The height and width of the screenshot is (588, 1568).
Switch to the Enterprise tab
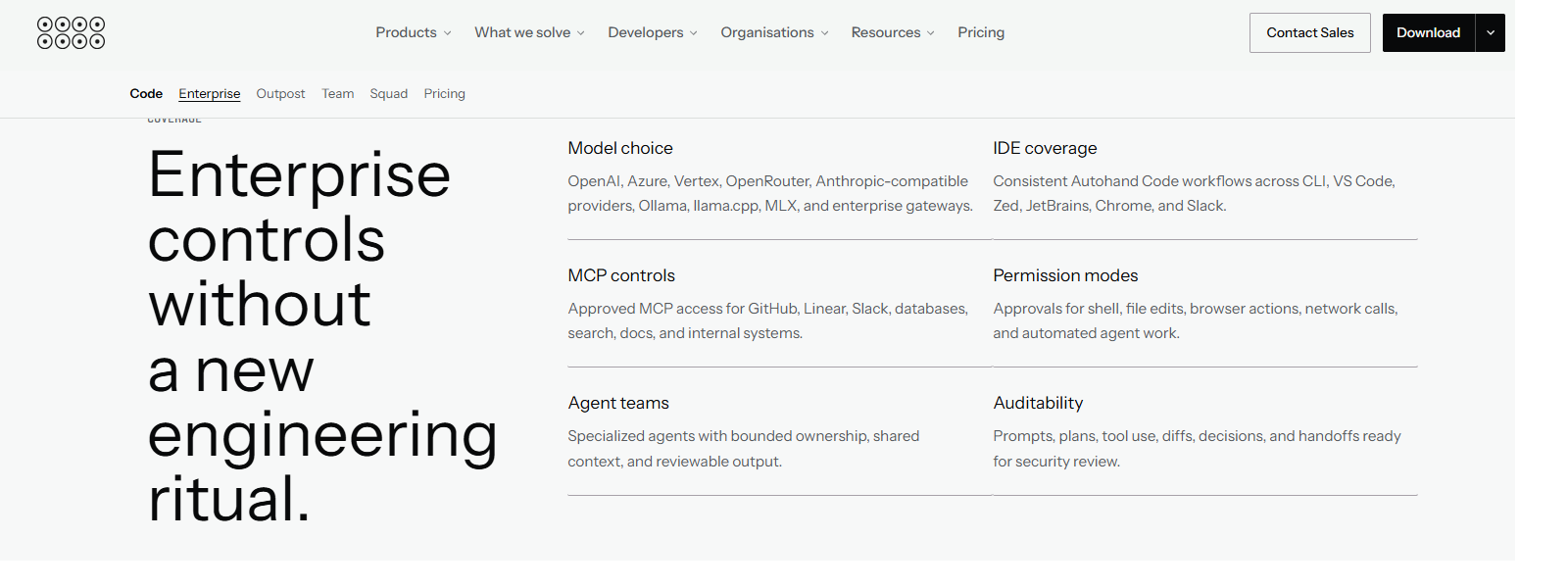coord(210,94)
